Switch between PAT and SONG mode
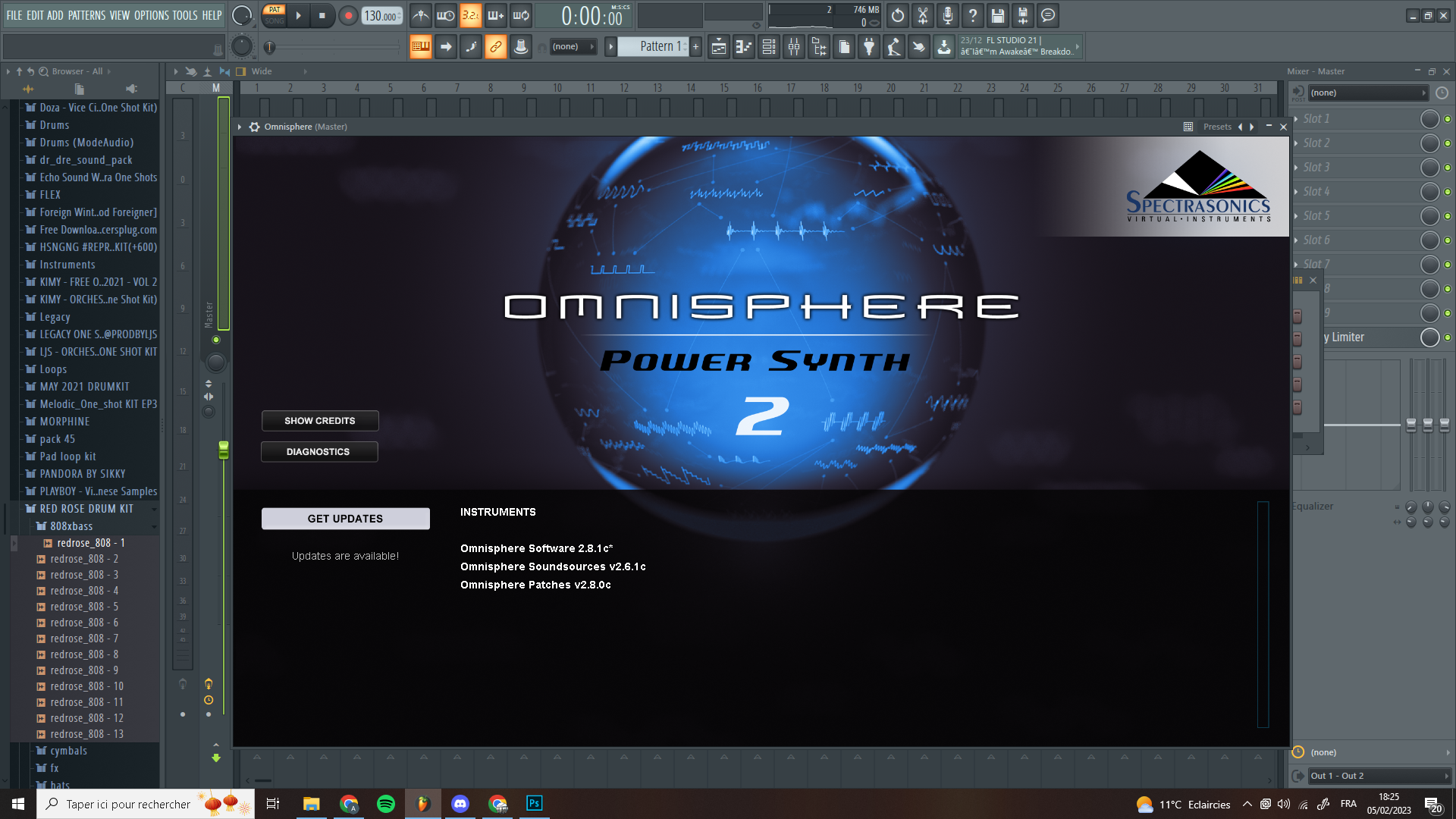Image resolution: width=1456 pixels, height=819 pixels. click(x=275, y=15)
